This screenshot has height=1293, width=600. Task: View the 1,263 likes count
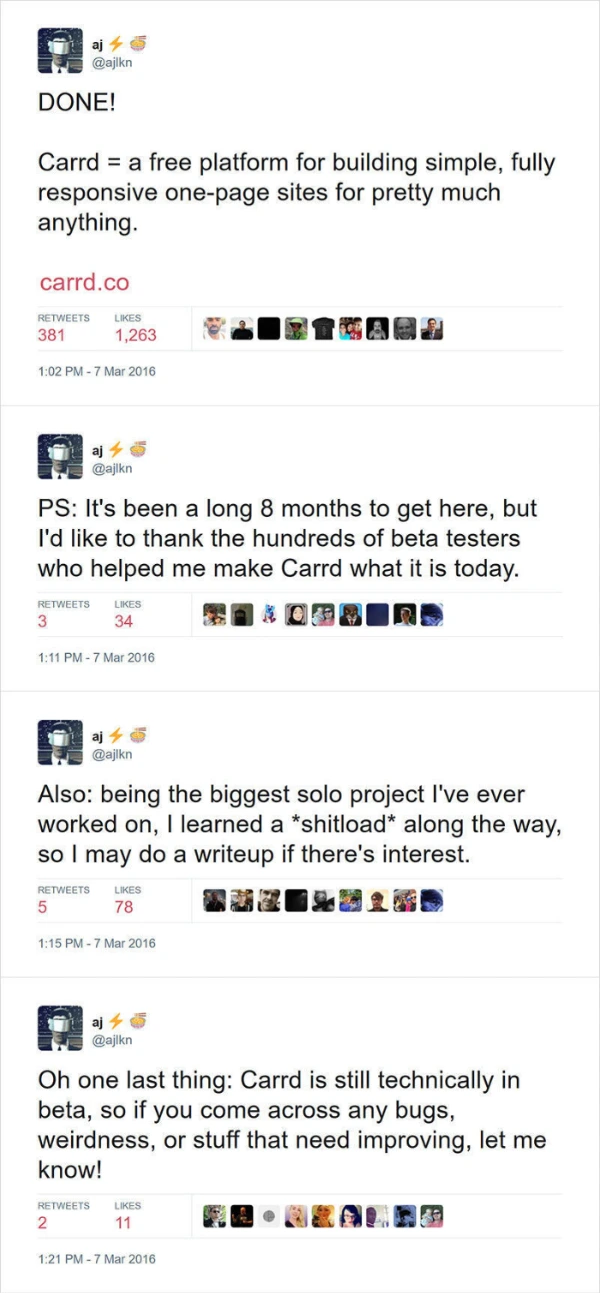click(136, 335)
